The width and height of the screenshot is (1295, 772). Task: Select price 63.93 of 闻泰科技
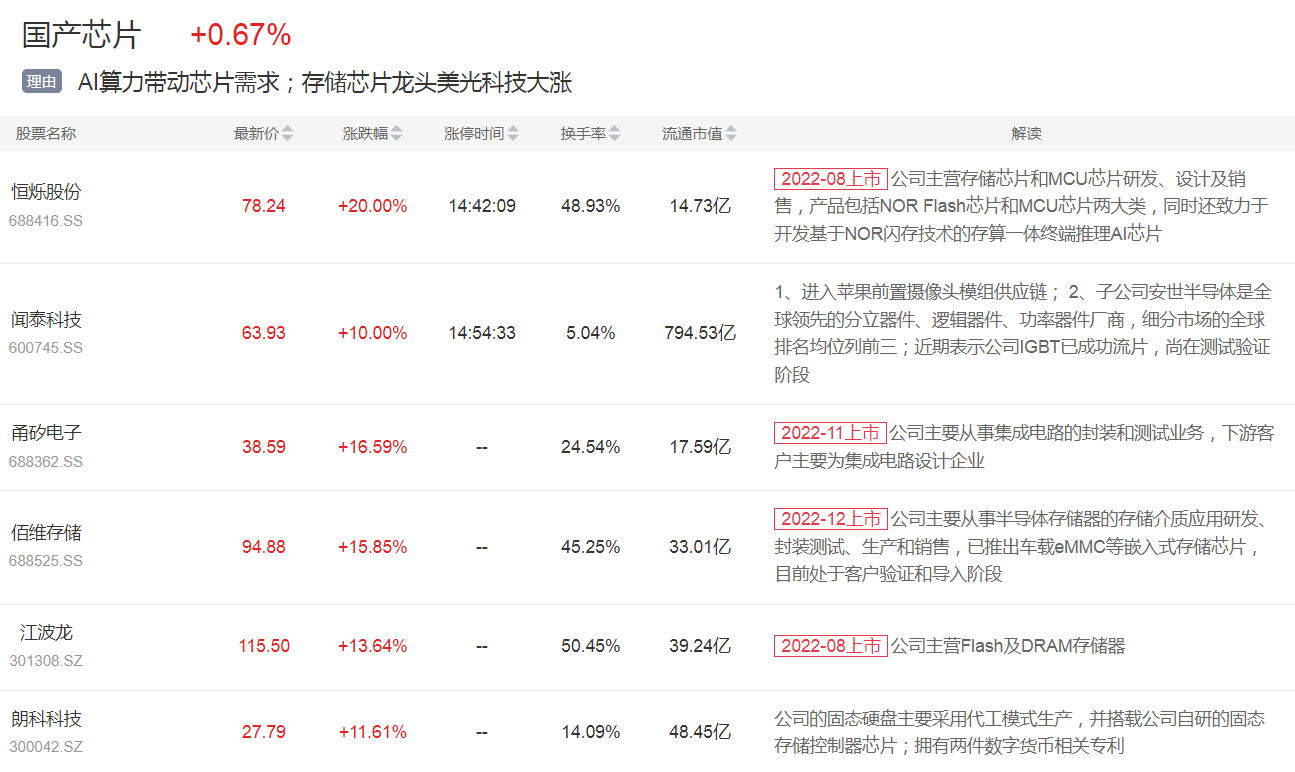tap(264, 333)
